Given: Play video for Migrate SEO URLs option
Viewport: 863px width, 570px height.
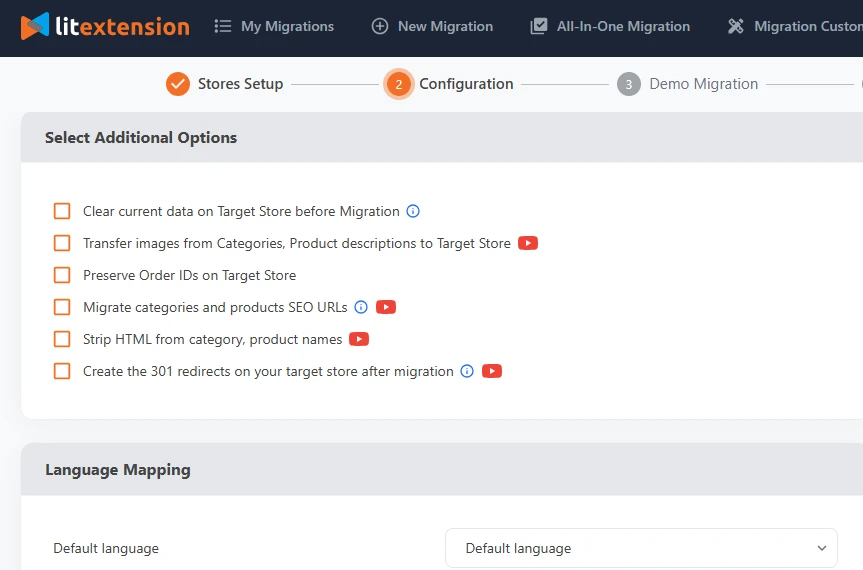Looking at the screenshot, I should [386, 307].
